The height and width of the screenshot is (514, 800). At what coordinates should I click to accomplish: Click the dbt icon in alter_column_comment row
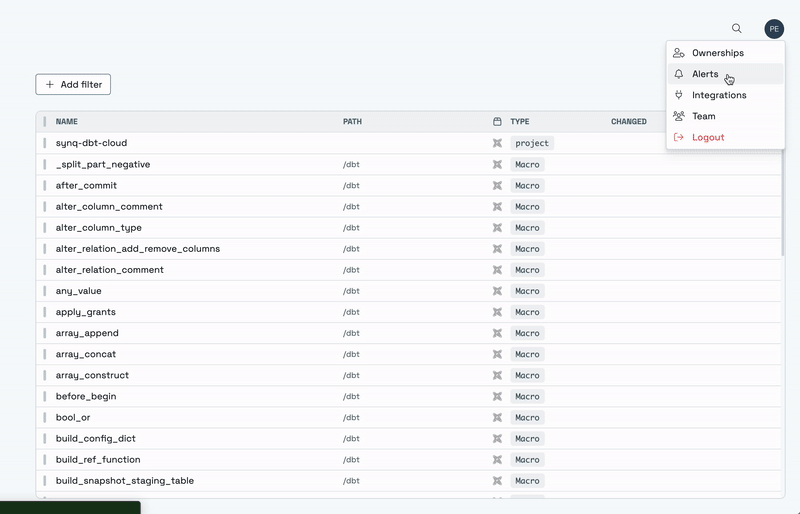pyautogui.click(x=497, y=207)
